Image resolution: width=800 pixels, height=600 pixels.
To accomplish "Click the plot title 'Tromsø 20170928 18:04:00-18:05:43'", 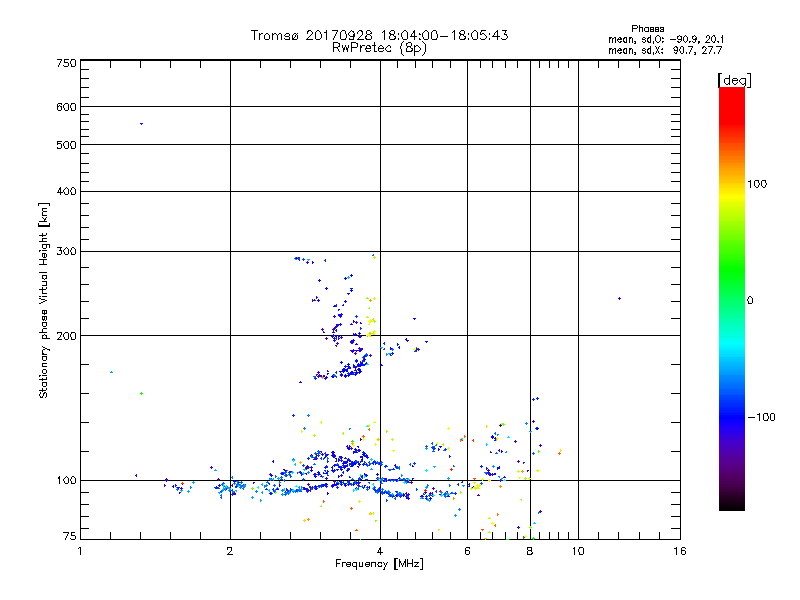I will click(379, 35).
